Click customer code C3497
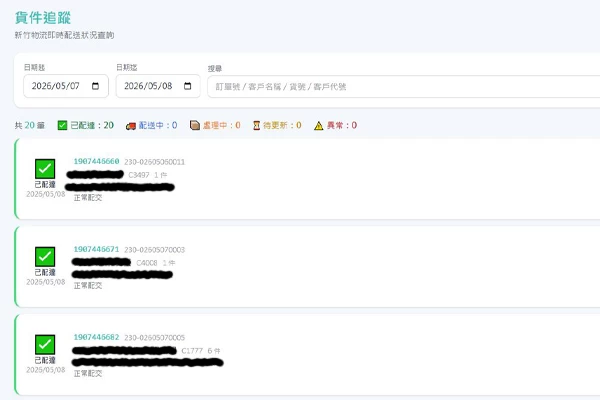 pos(139,175)
